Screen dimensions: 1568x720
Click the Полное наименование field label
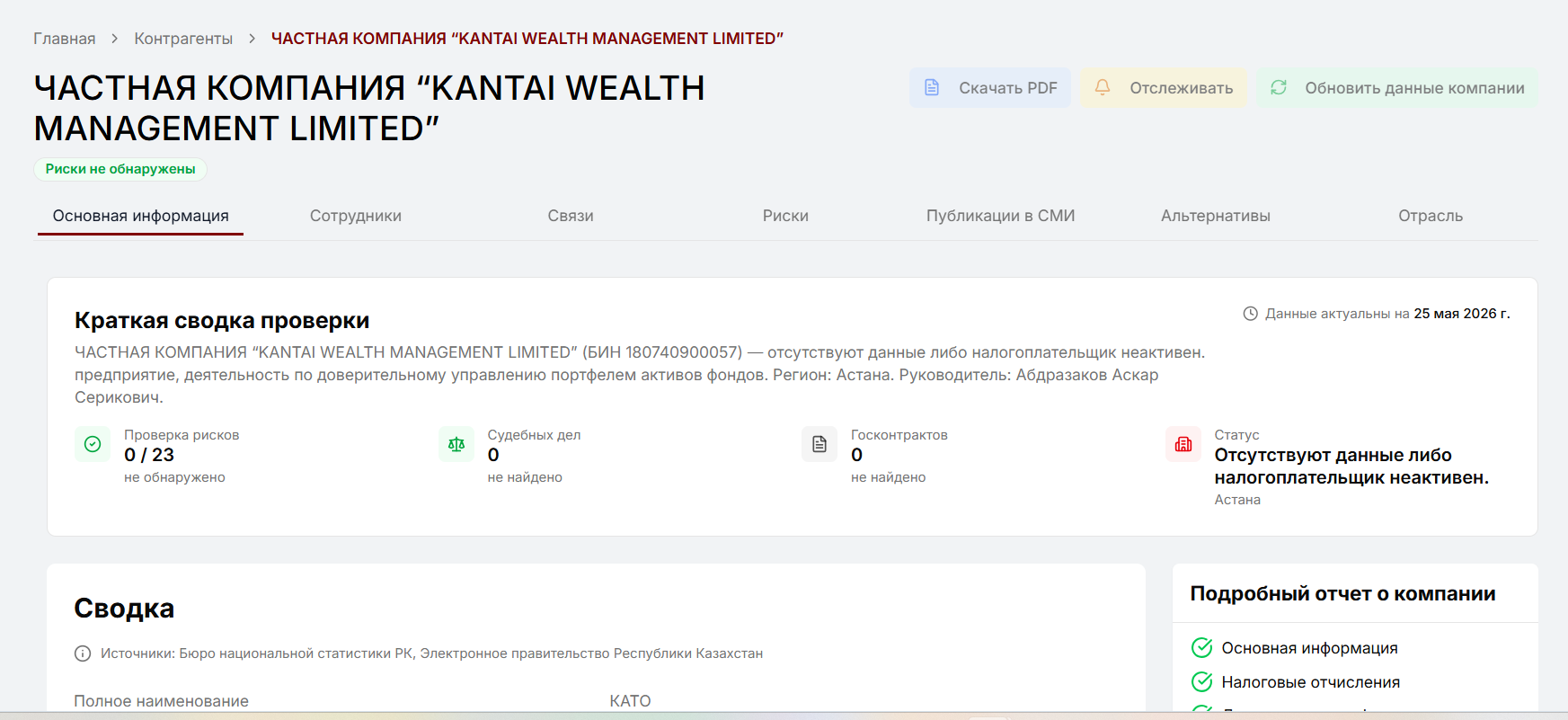(x=162, y=701)
